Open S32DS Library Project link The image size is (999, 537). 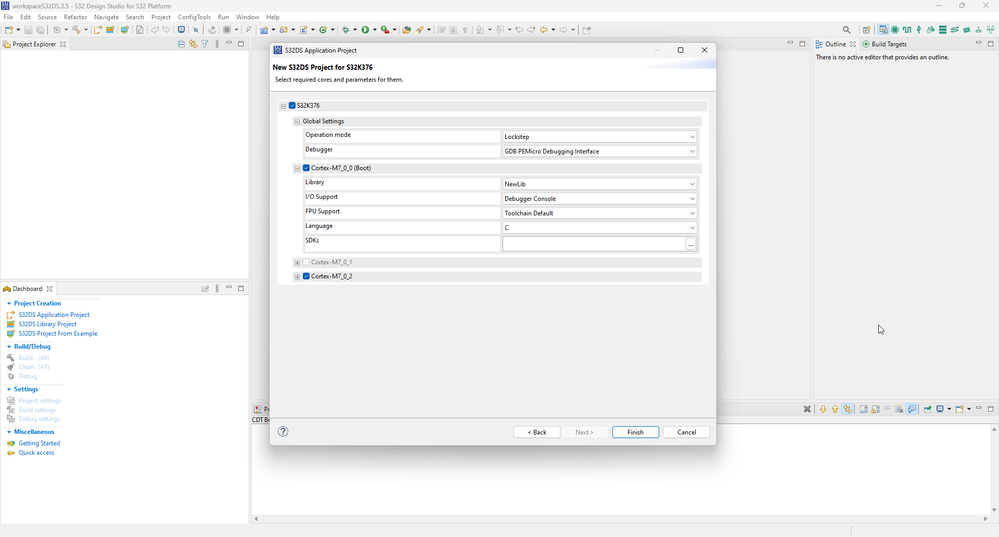click(x=47, y=324)
